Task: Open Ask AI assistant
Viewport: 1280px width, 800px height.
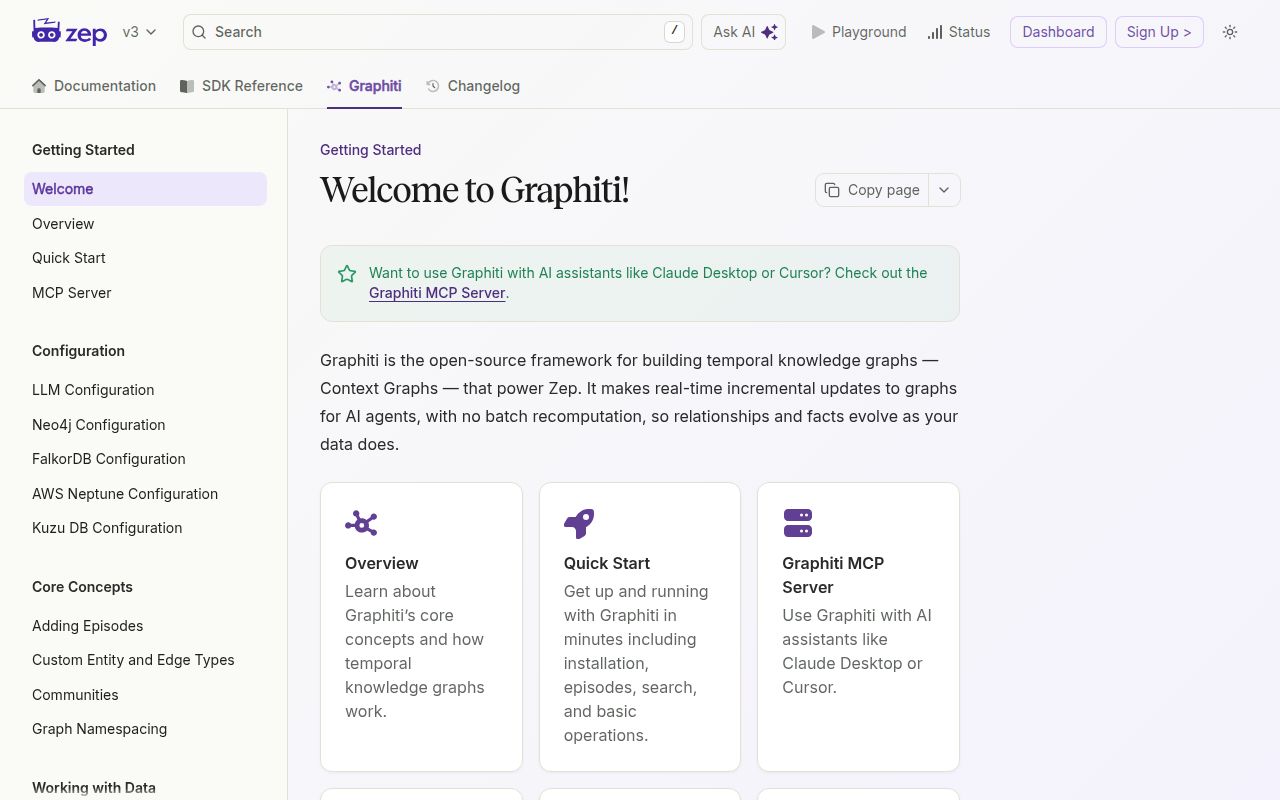Action: coord(743,32)
